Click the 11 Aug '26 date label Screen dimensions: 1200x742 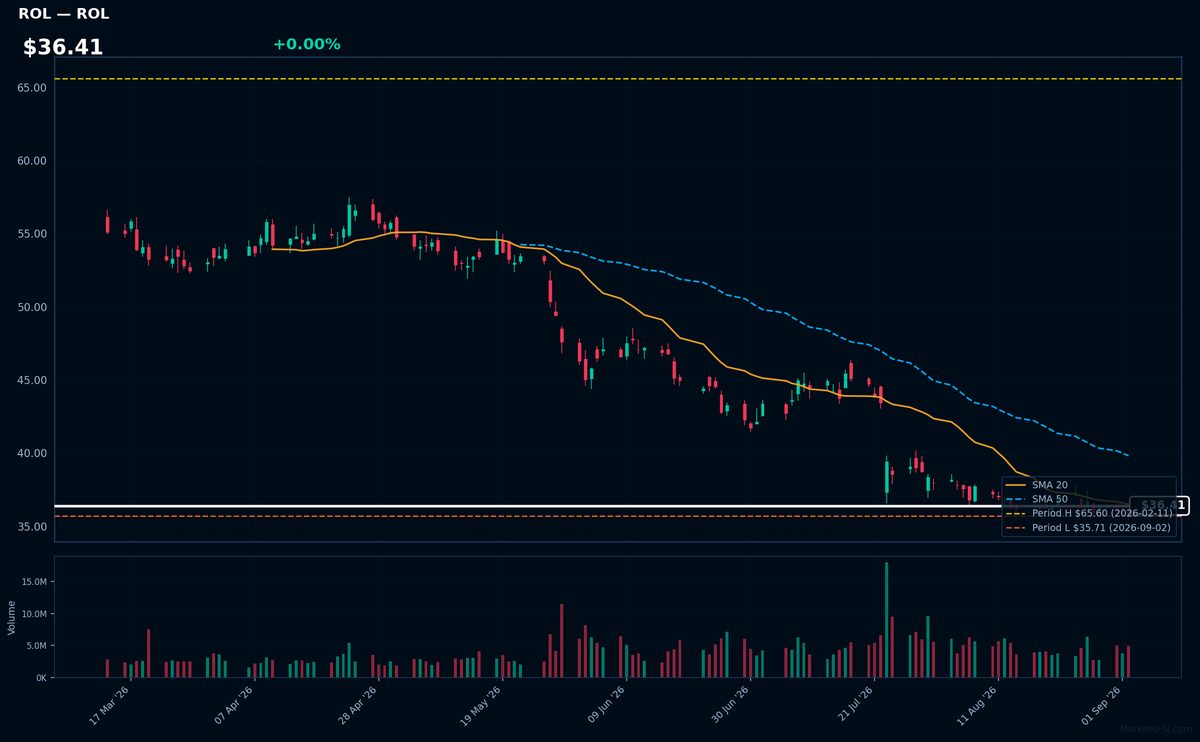coord(978,705)
